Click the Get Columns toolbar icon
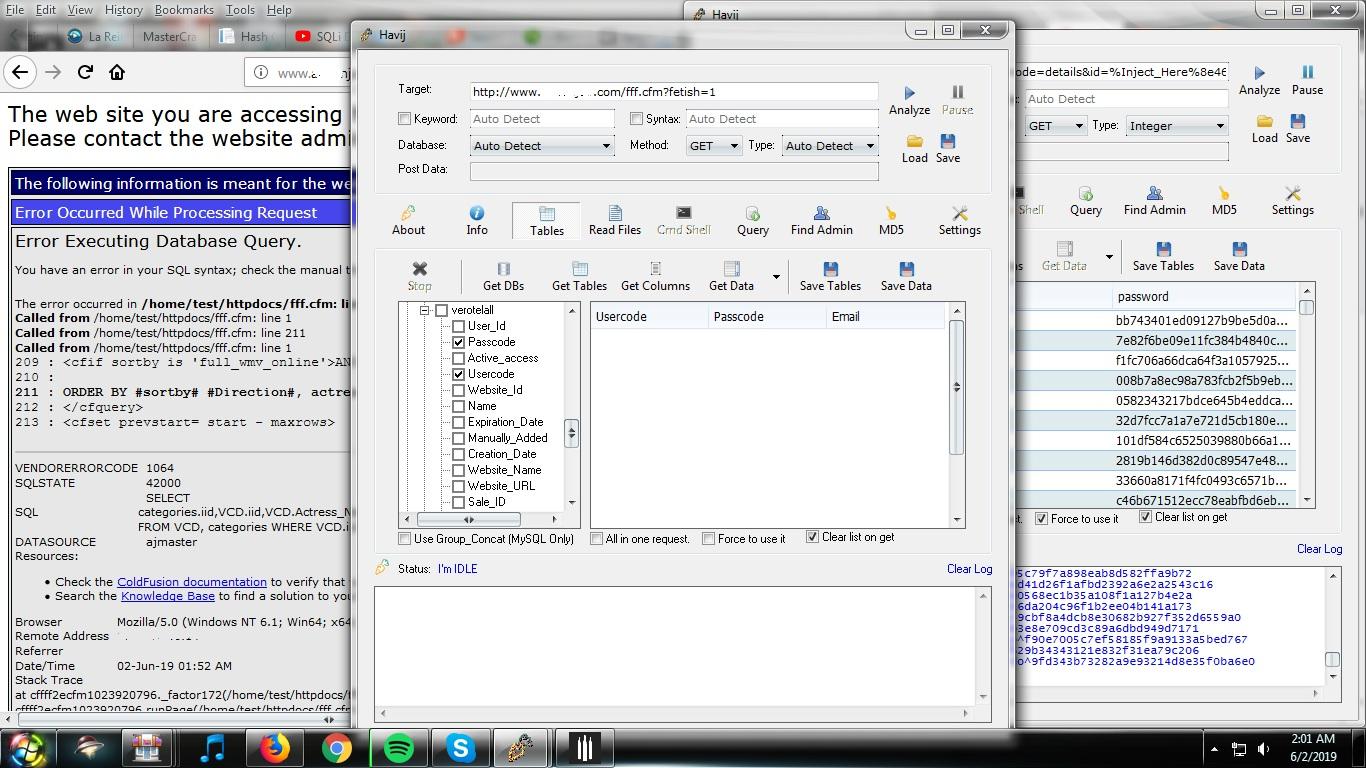 pyautogui.click(x=655, y=269)
